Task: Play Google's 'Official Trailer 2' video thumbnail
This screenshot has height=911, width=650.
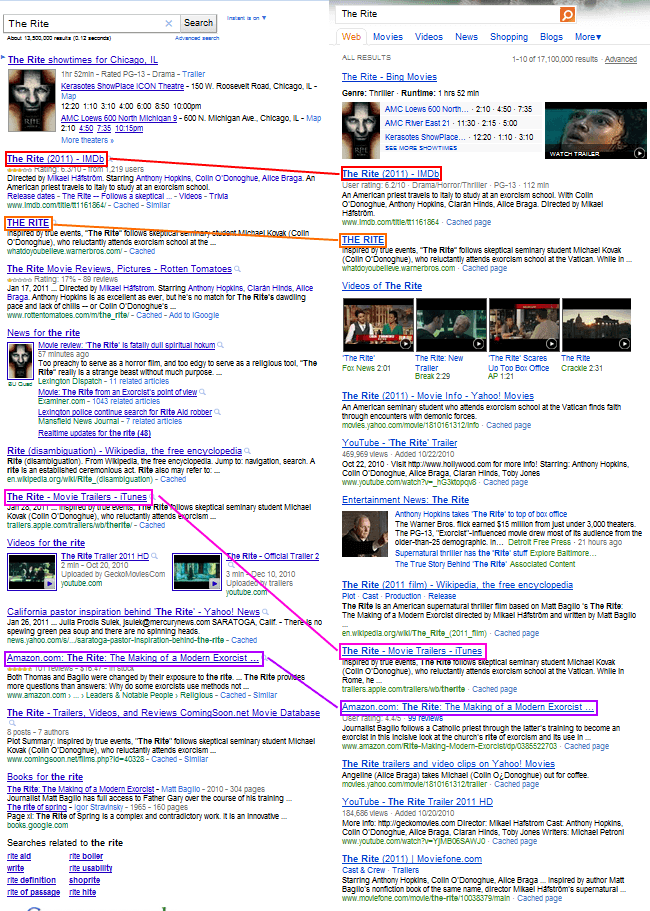Action: point(197,572)
